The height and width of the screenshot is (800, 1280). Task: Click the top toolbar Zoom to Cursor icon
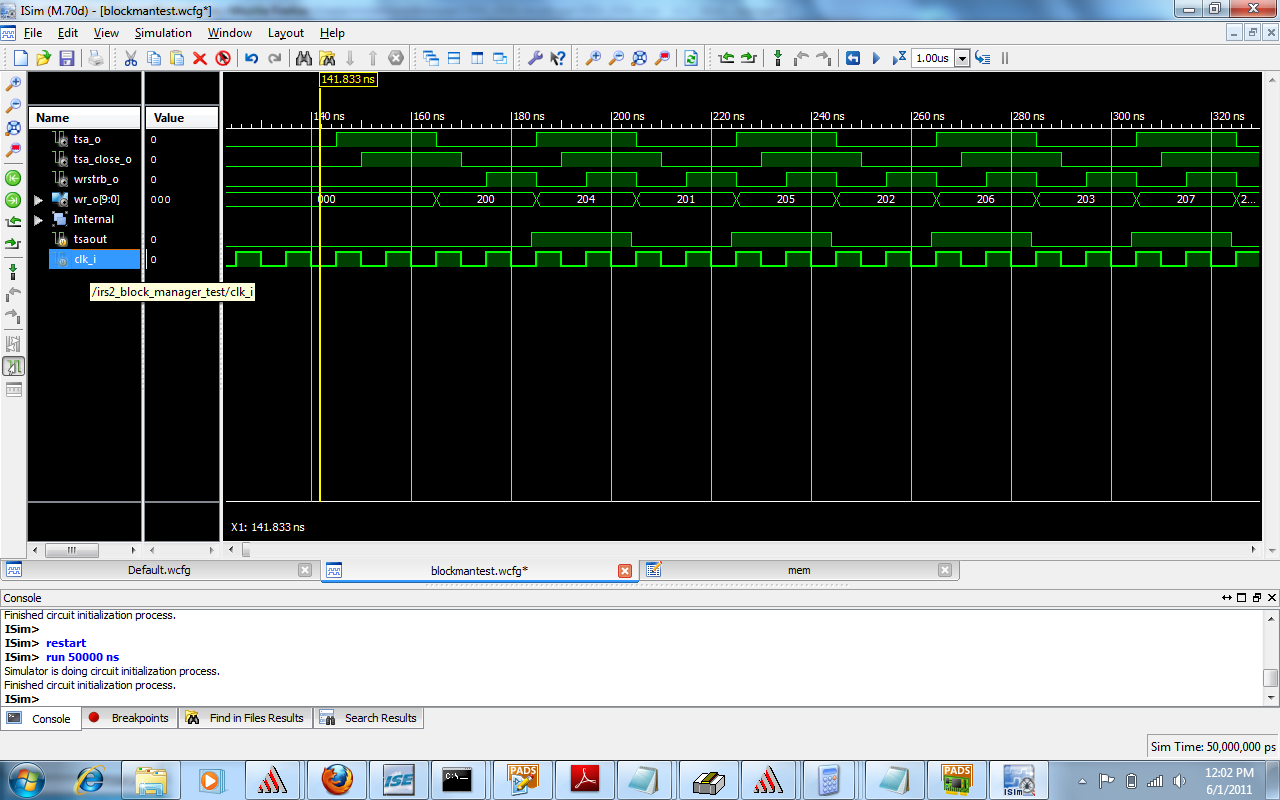click(x=662, y=58)
